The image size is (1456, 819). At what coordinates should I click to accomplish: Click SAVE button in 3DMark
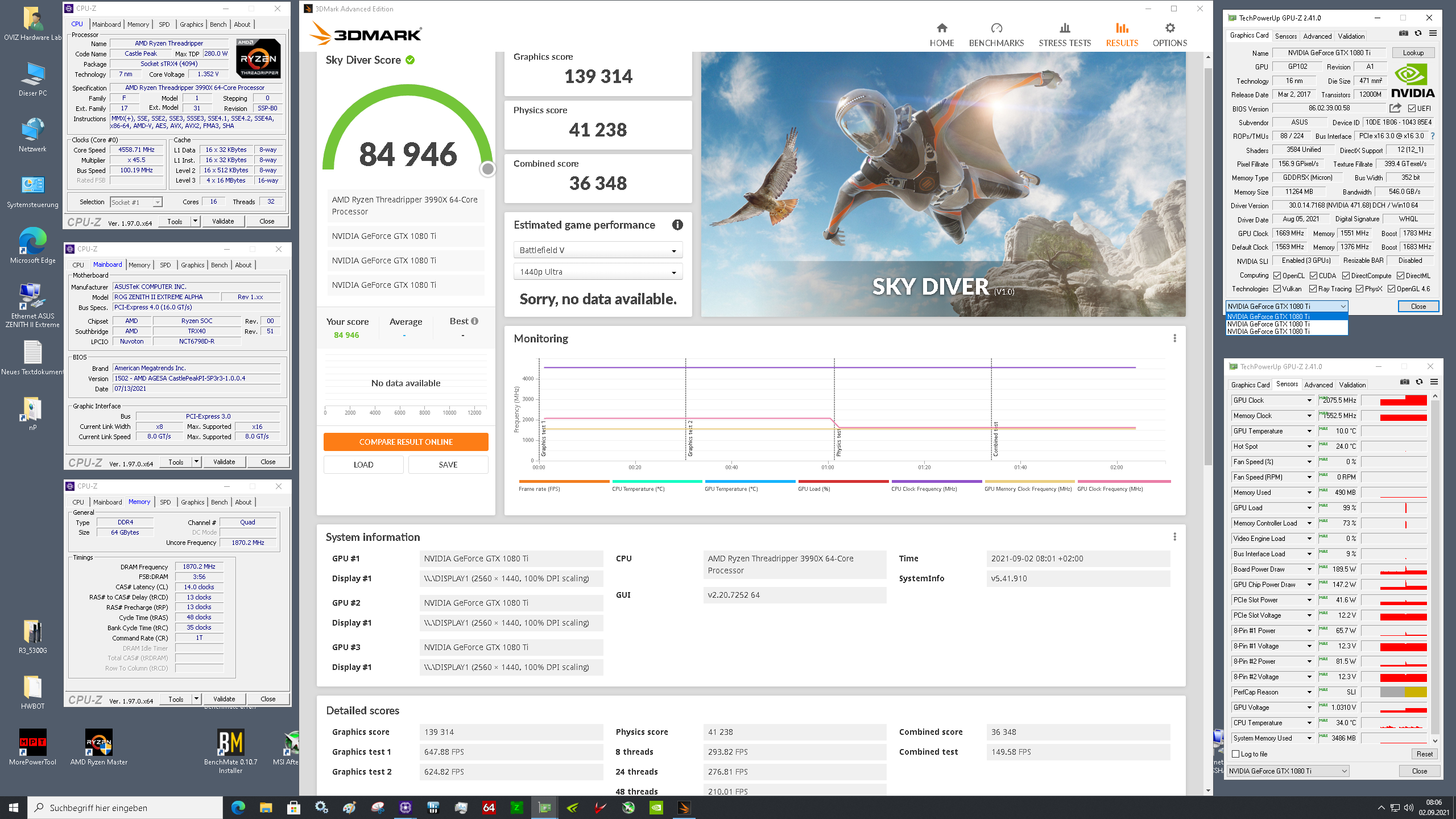(x=448, y=465)
